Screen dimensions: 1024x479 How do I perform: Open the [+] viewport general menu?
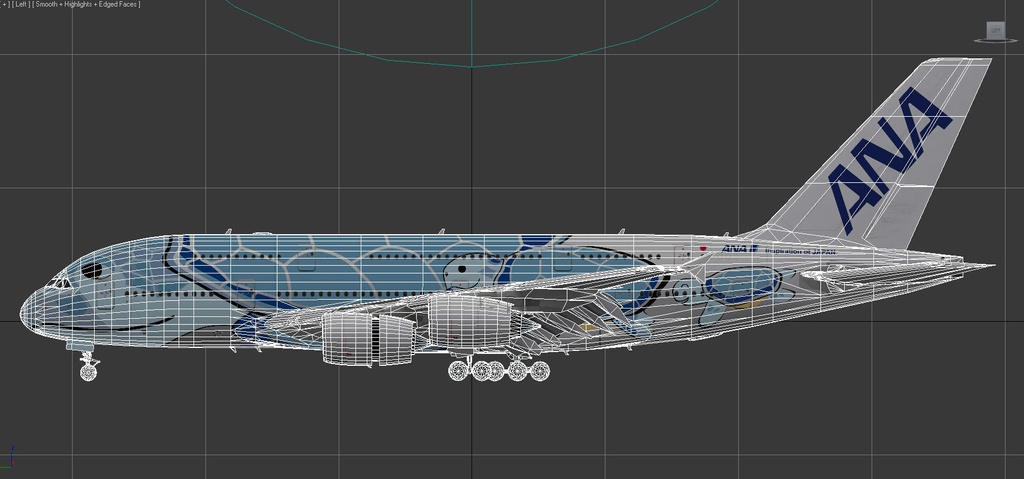point(4,5)
